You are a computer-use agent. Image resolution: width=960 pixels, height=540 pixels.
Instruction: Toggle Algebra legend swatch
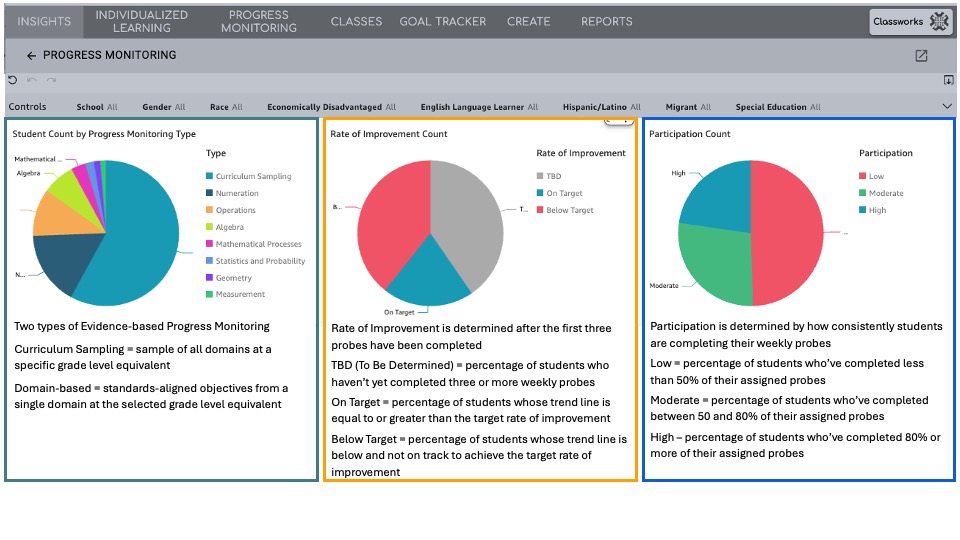pyautogui.click(x=209, y=227)
